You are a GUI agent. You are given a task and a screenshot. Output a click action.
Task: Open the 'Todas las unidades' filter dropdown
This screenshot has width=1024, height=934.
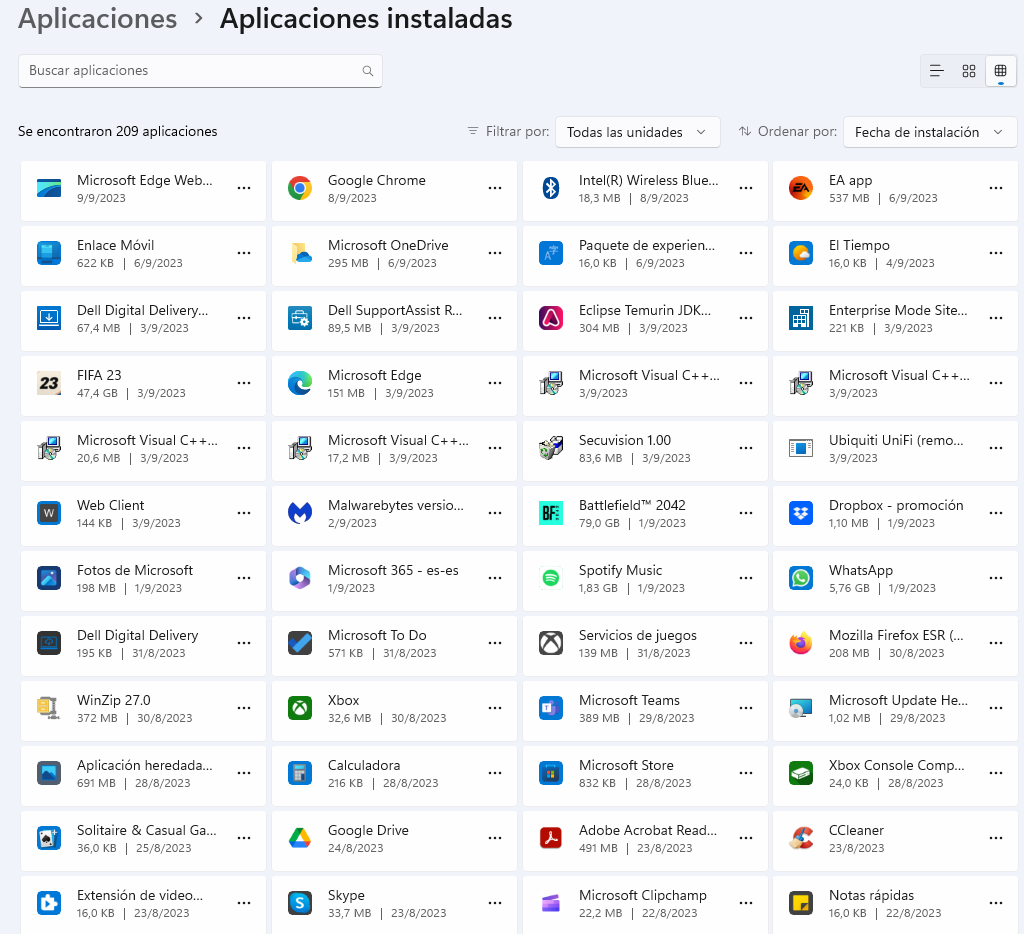(637, 132)
